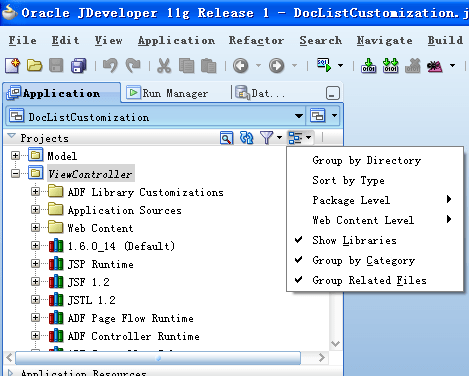Select 1.6.0_14 (Default) library row

pyautogui.click(x=121, y=246)
